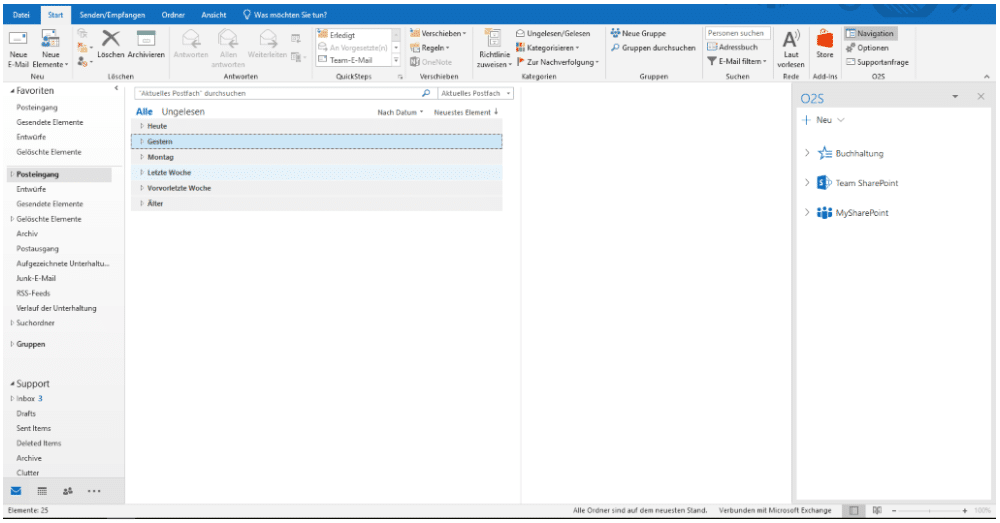Expand the Letzte Woche mail group
Screen dimensions: 1000x523
pos(142,173)
